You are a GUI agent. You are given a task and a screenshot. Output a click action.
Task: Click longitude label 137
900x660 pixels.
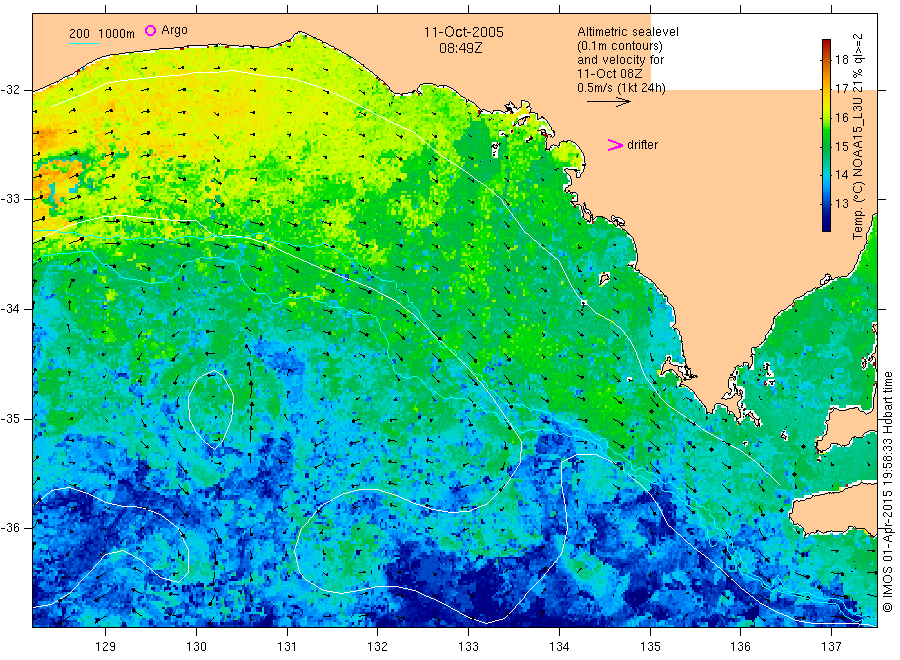pos(831,646)
